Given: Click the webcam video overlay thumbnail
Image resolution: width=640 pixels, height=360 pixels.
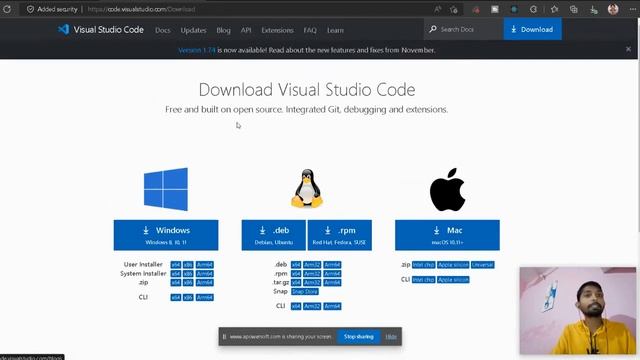Looking at the screenshot, I should coord(578,311).
